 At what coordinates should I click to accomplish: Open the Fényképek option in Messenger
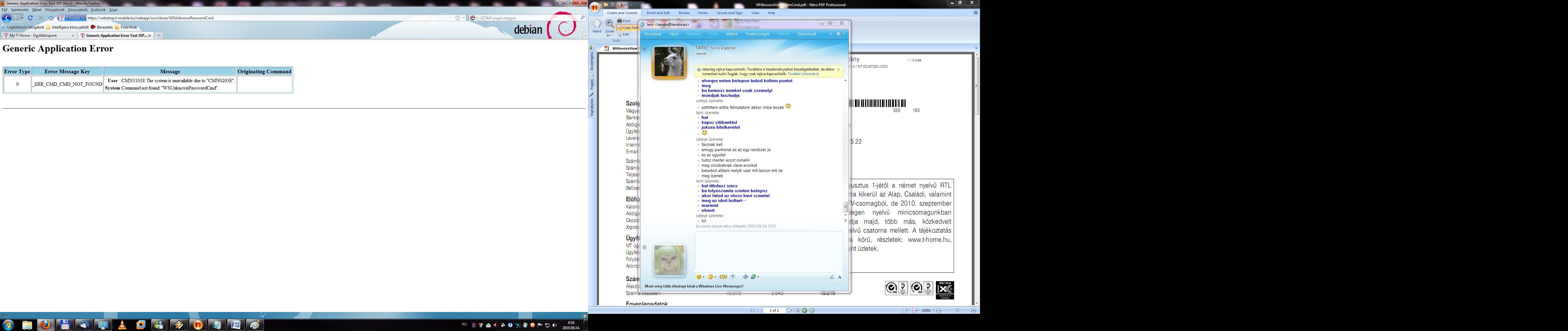pyautogui.click(x=653, y=34)
